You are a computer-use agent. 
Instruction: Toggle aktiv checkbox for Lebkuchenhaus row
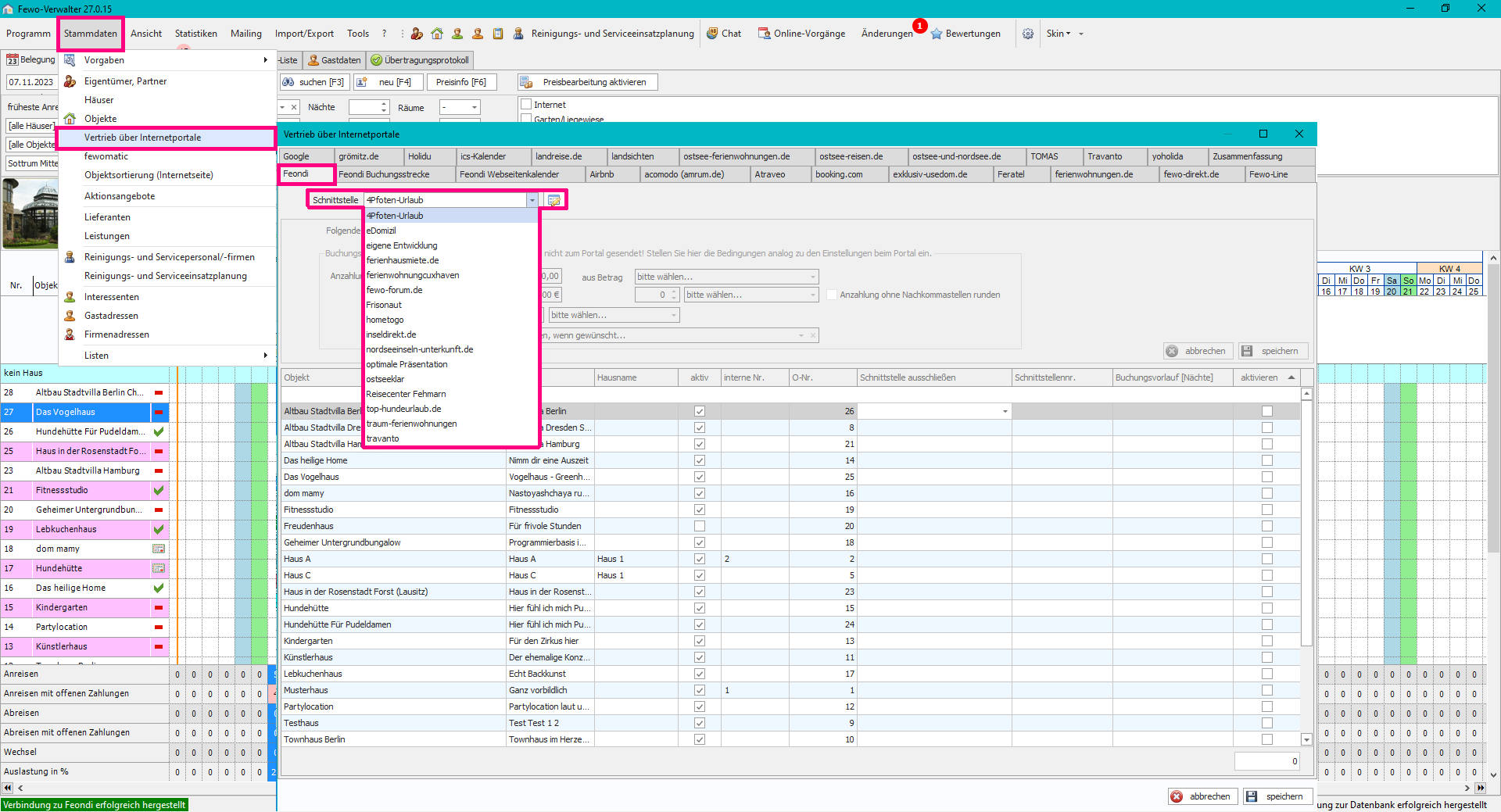[700, 674]
